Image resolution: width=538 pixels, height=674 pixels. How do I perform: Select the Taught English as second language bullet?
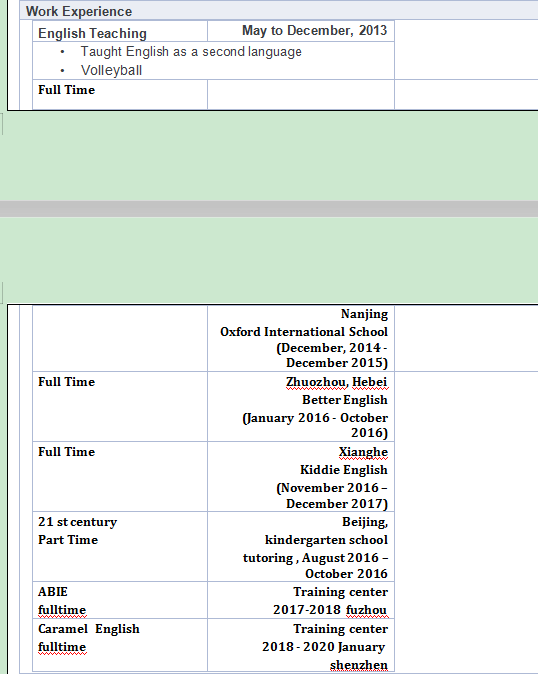[191, 52]
